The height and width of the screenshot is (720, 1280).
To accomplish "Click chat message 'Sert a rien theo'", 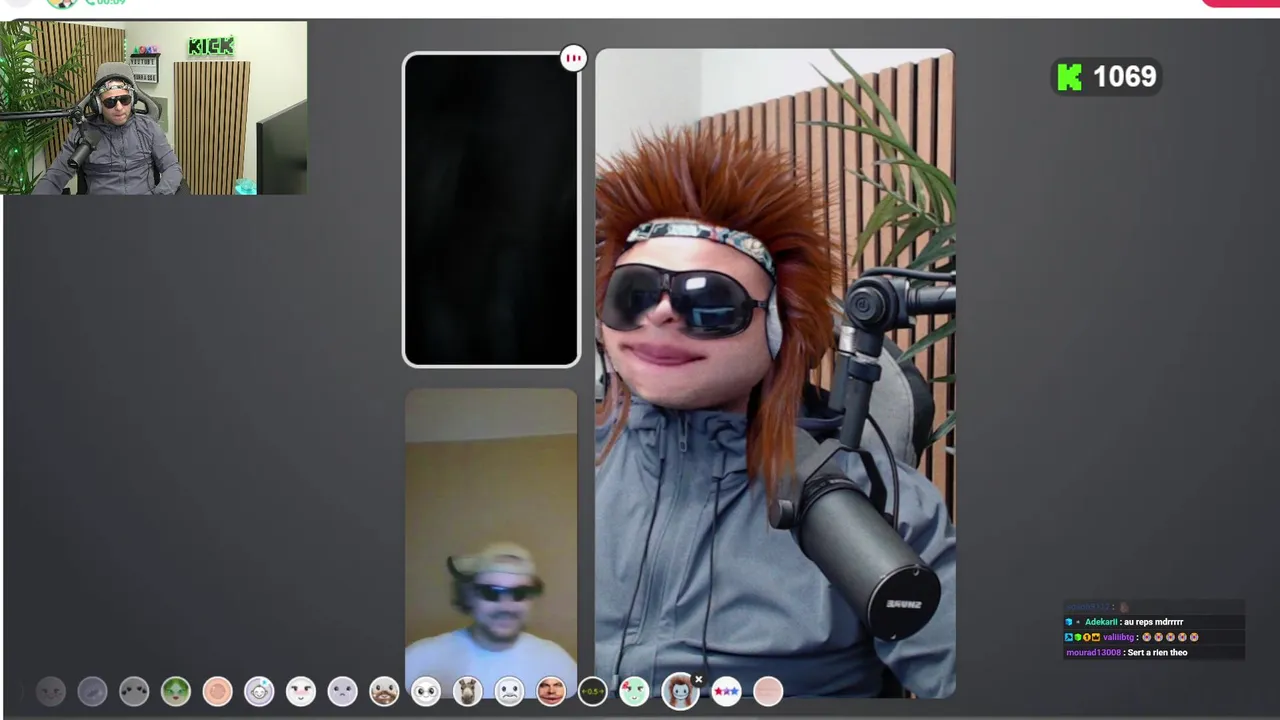I will (x=1157, y=653).
